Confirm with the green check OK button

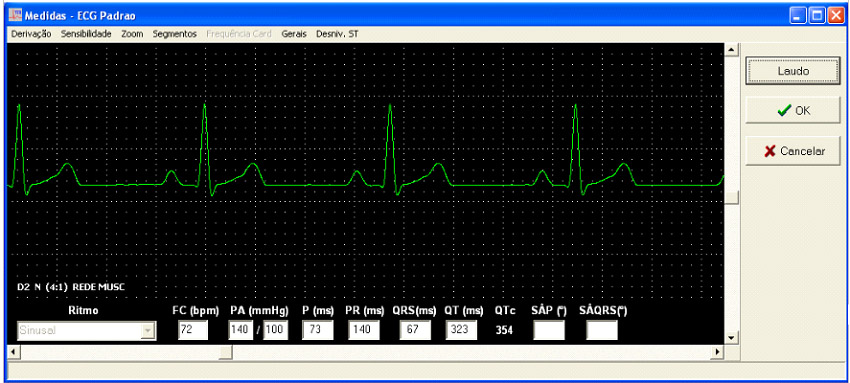click(x=793, y=111)
